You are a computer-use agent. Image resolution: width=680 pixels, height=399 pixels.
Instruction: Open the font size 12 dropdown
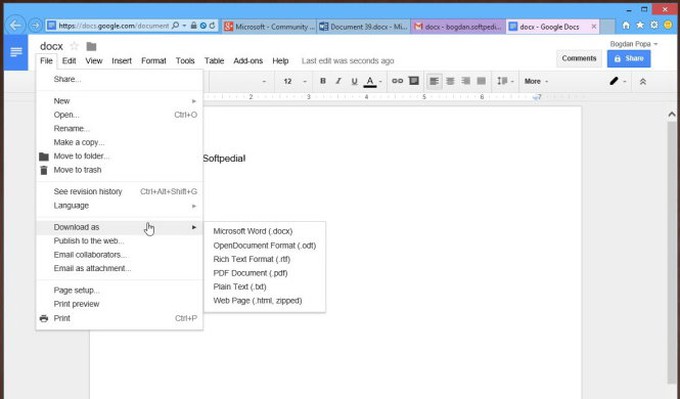pyautogui.click(x=295, y=81)
